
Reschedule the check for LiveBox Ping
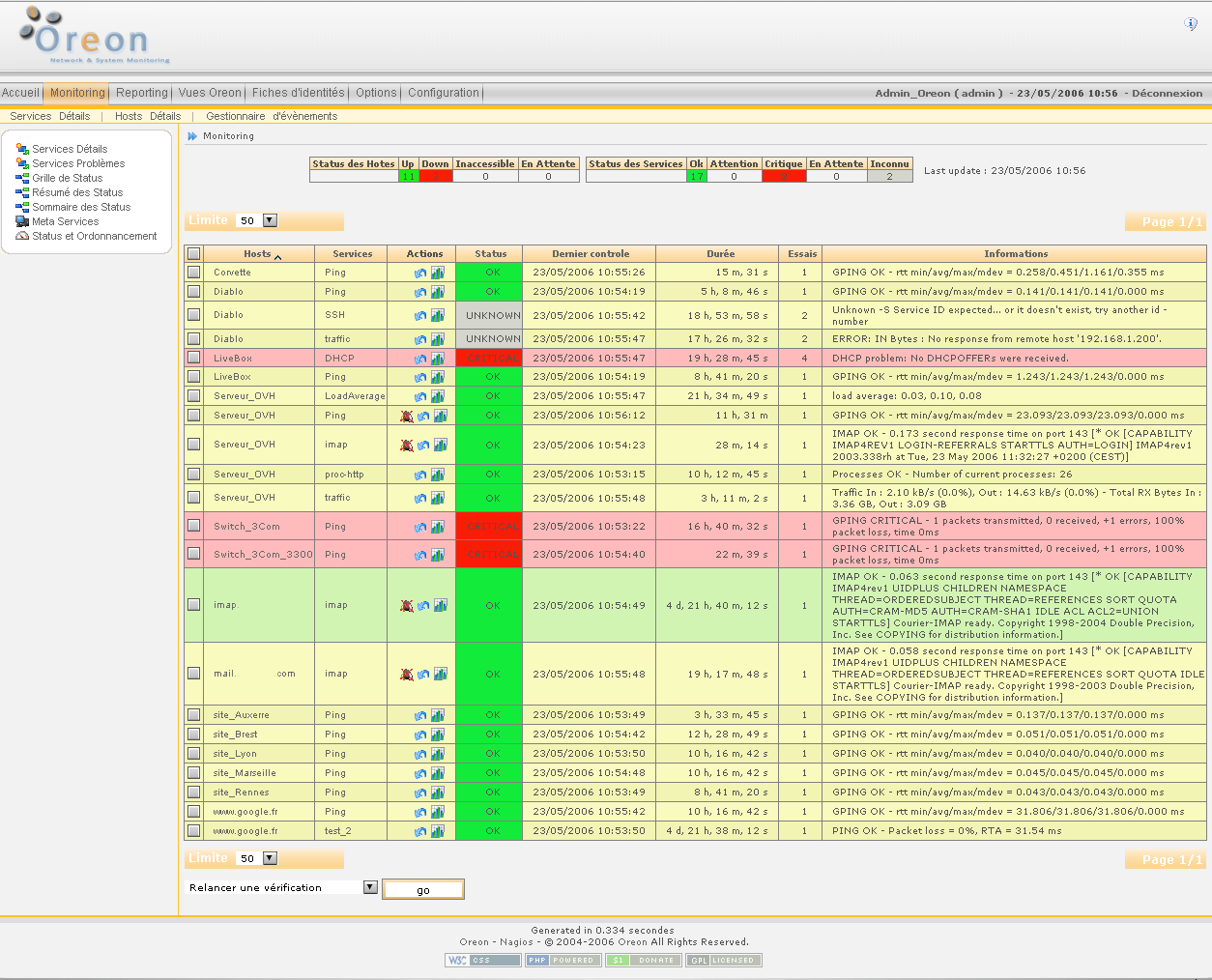420,377
